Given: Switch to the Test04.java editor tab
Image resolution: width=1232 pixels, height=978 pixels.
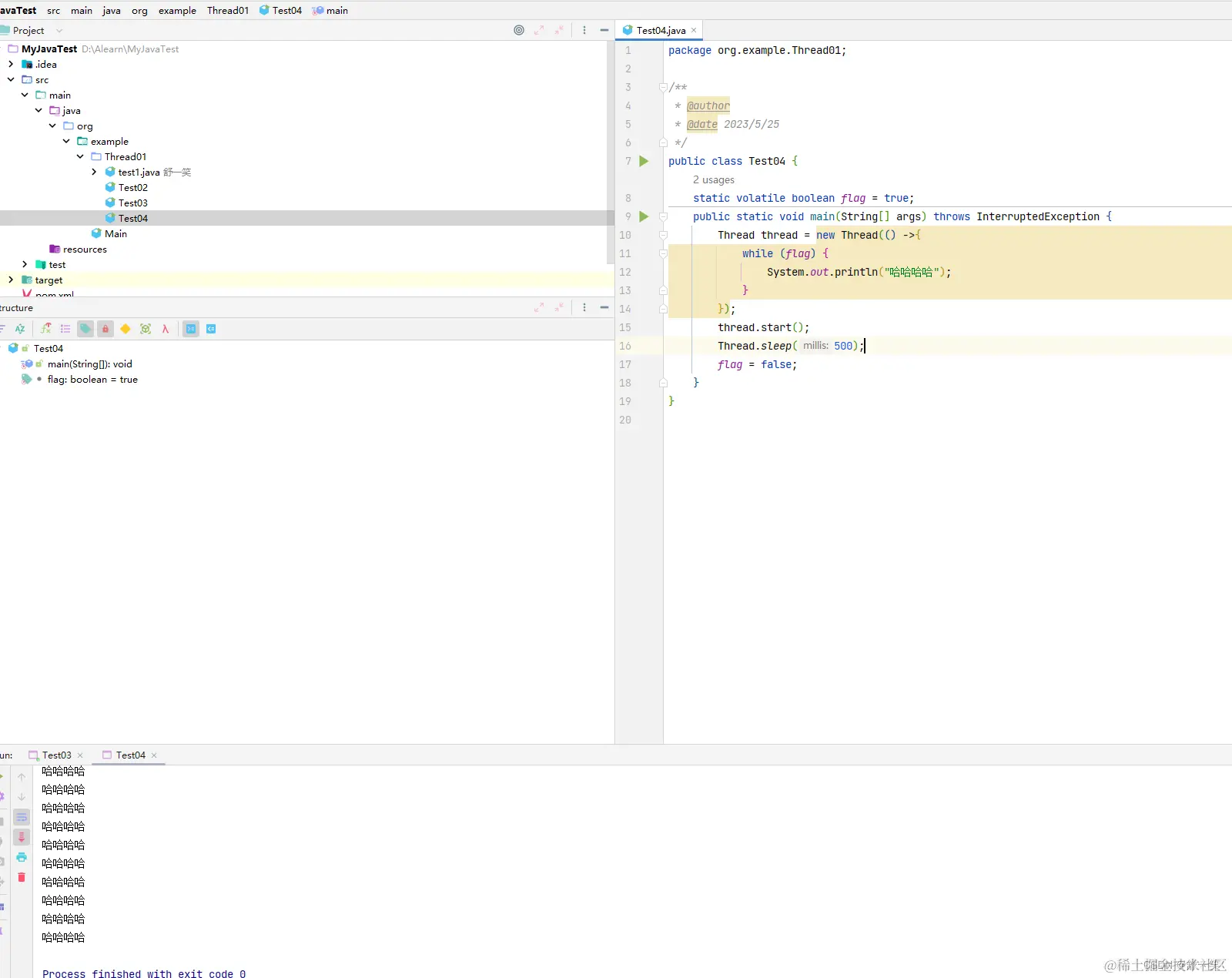Looking at the screenshot, I should point(660,30).
